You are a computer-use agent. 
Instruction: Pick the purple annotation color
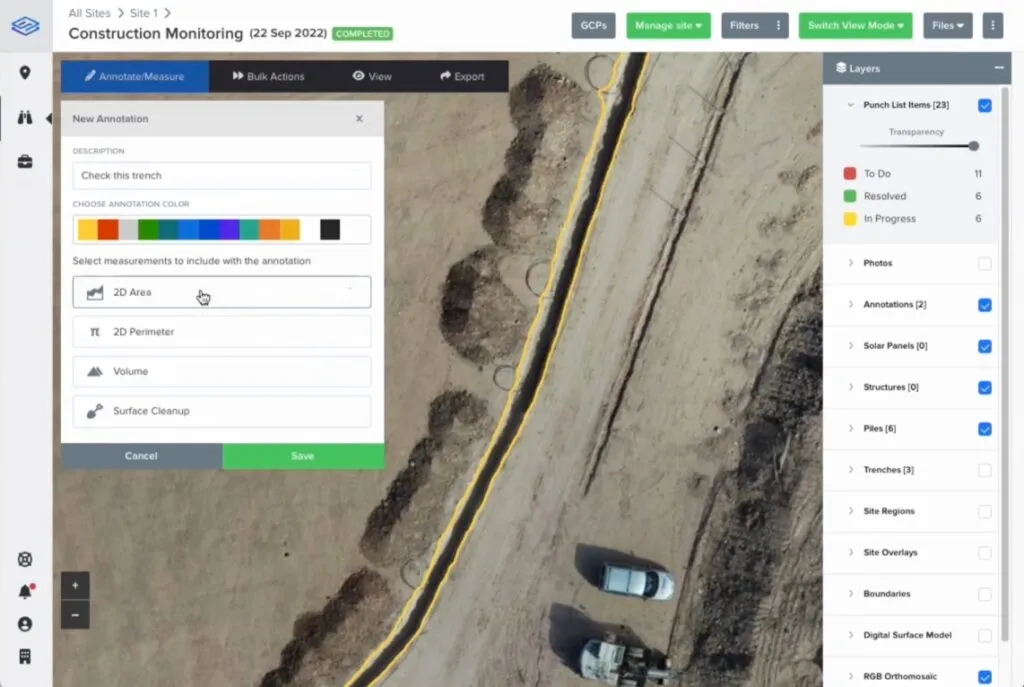coord(229,229)
